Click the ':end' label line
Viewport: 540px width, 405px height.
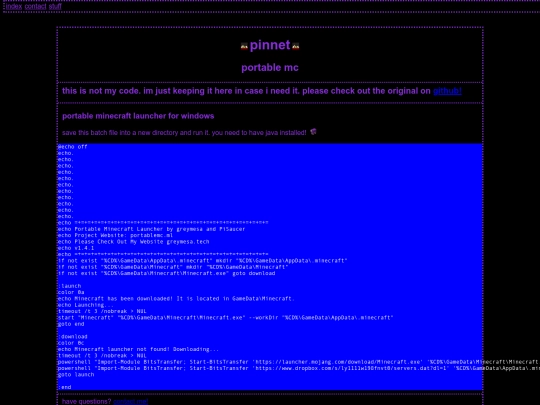(64, 387)
